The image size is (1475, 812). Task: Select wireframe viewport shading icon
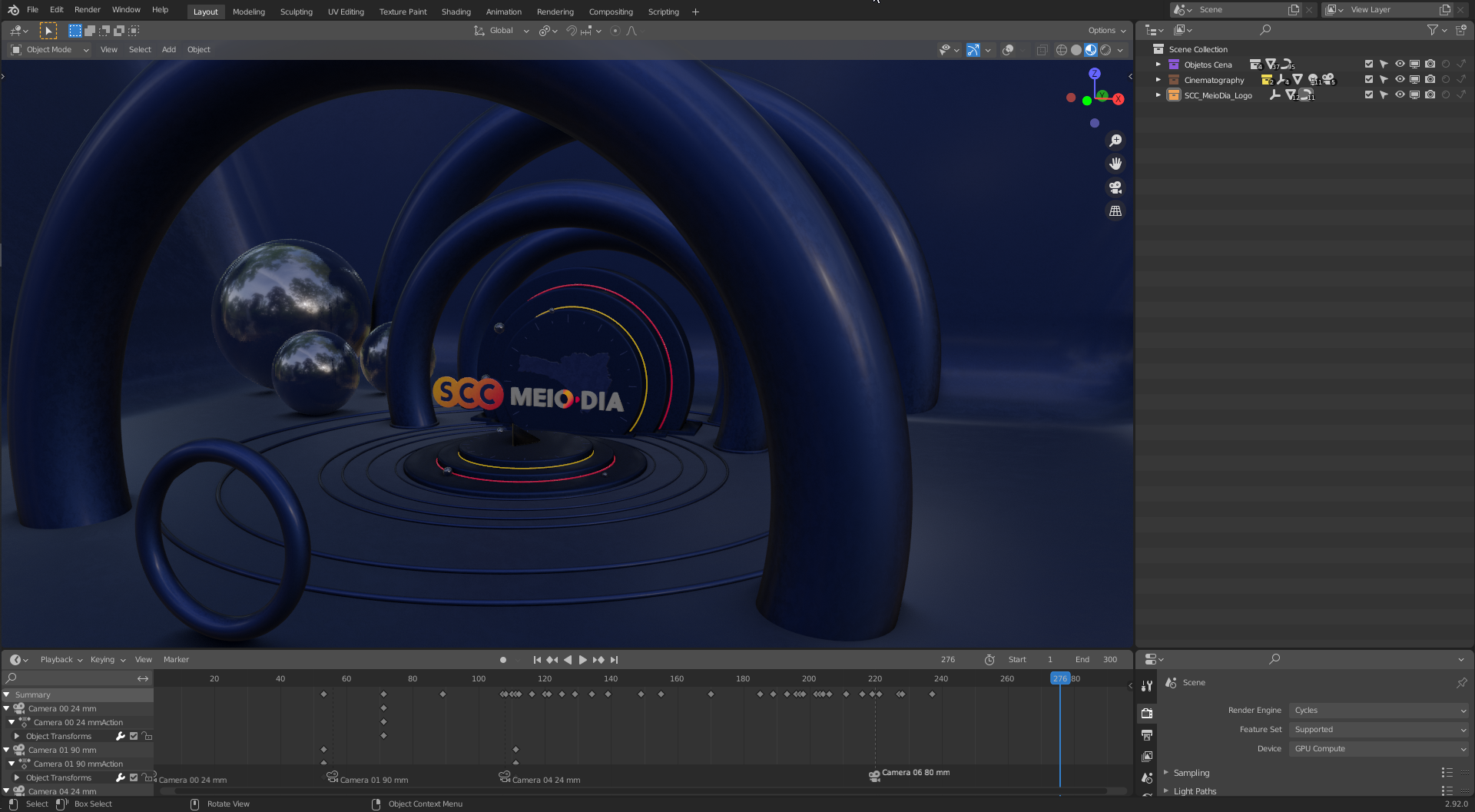coord(1061,50)
